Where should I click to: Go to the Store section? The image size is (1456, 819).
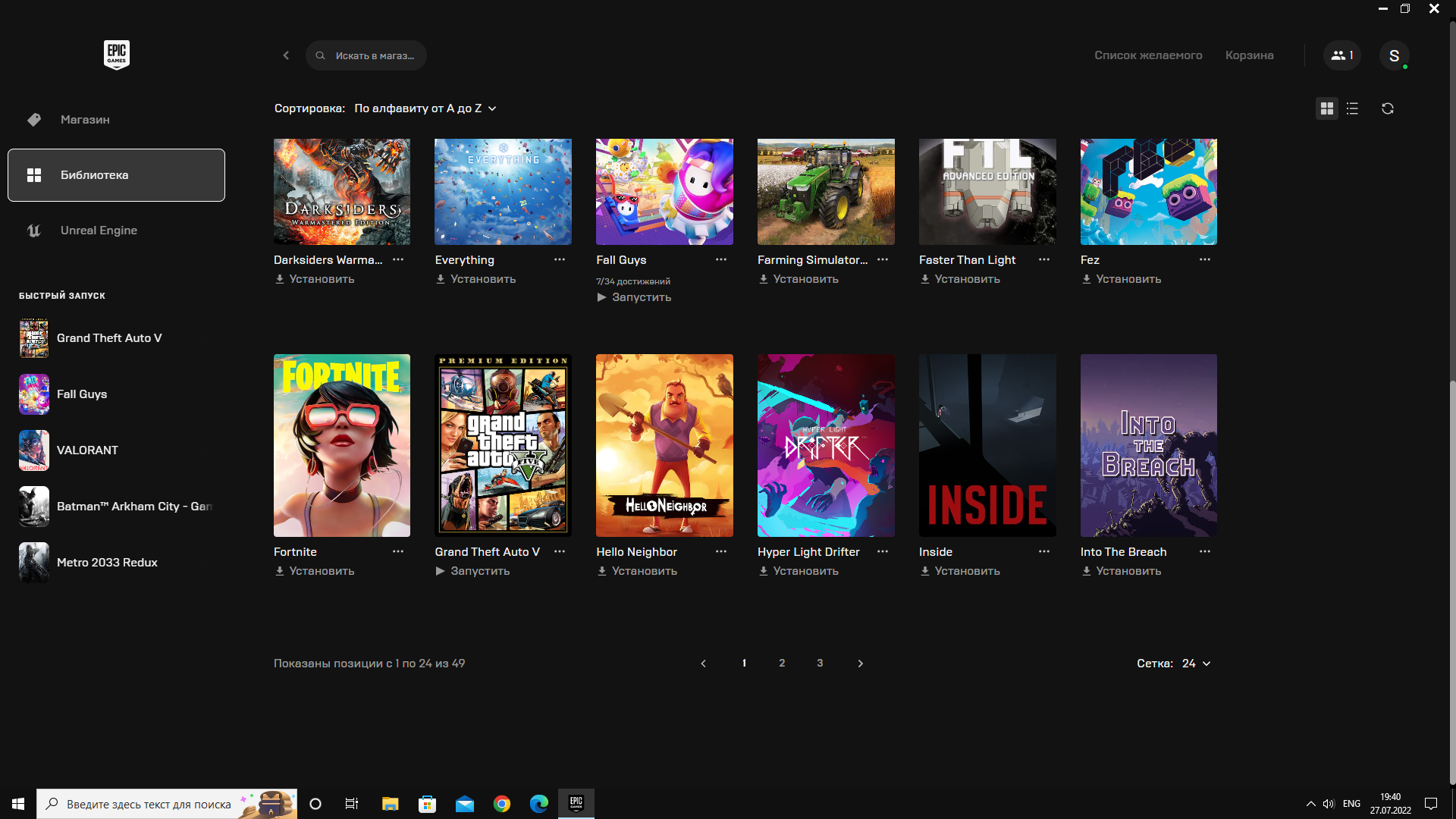tap(116, 120)
